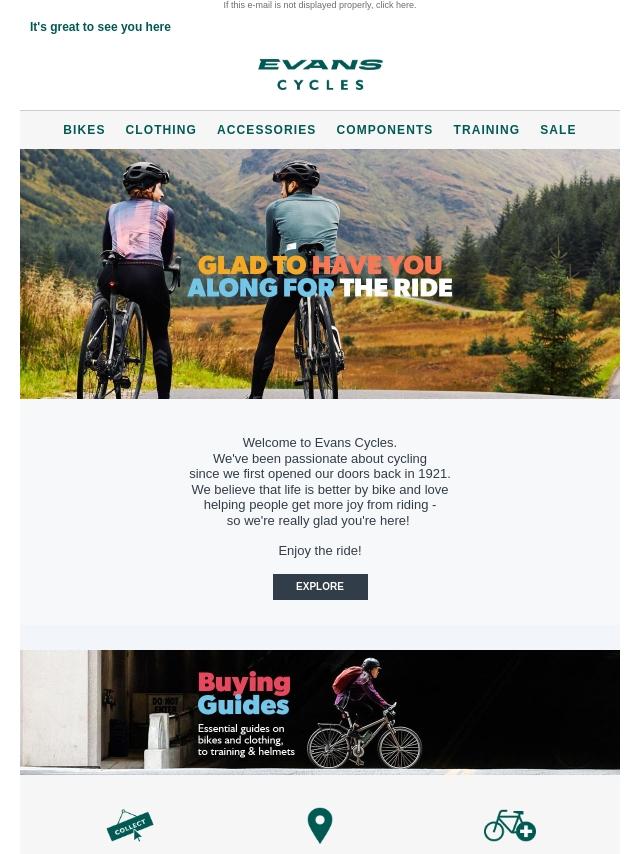Open the Clothing menu item

tap(161, 130)
